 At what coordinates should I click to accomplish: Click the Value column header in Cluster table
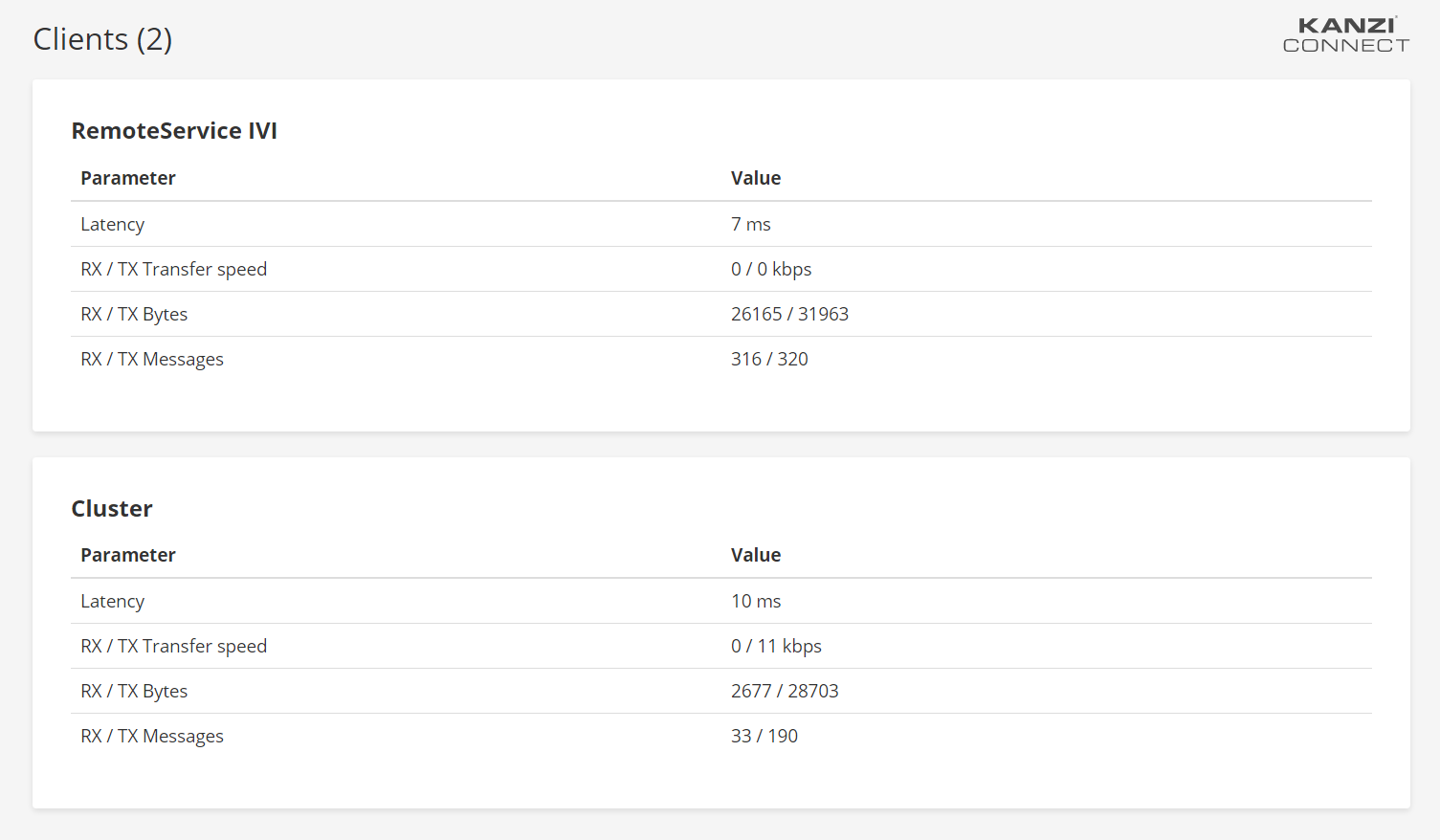(x=756, y=555)
